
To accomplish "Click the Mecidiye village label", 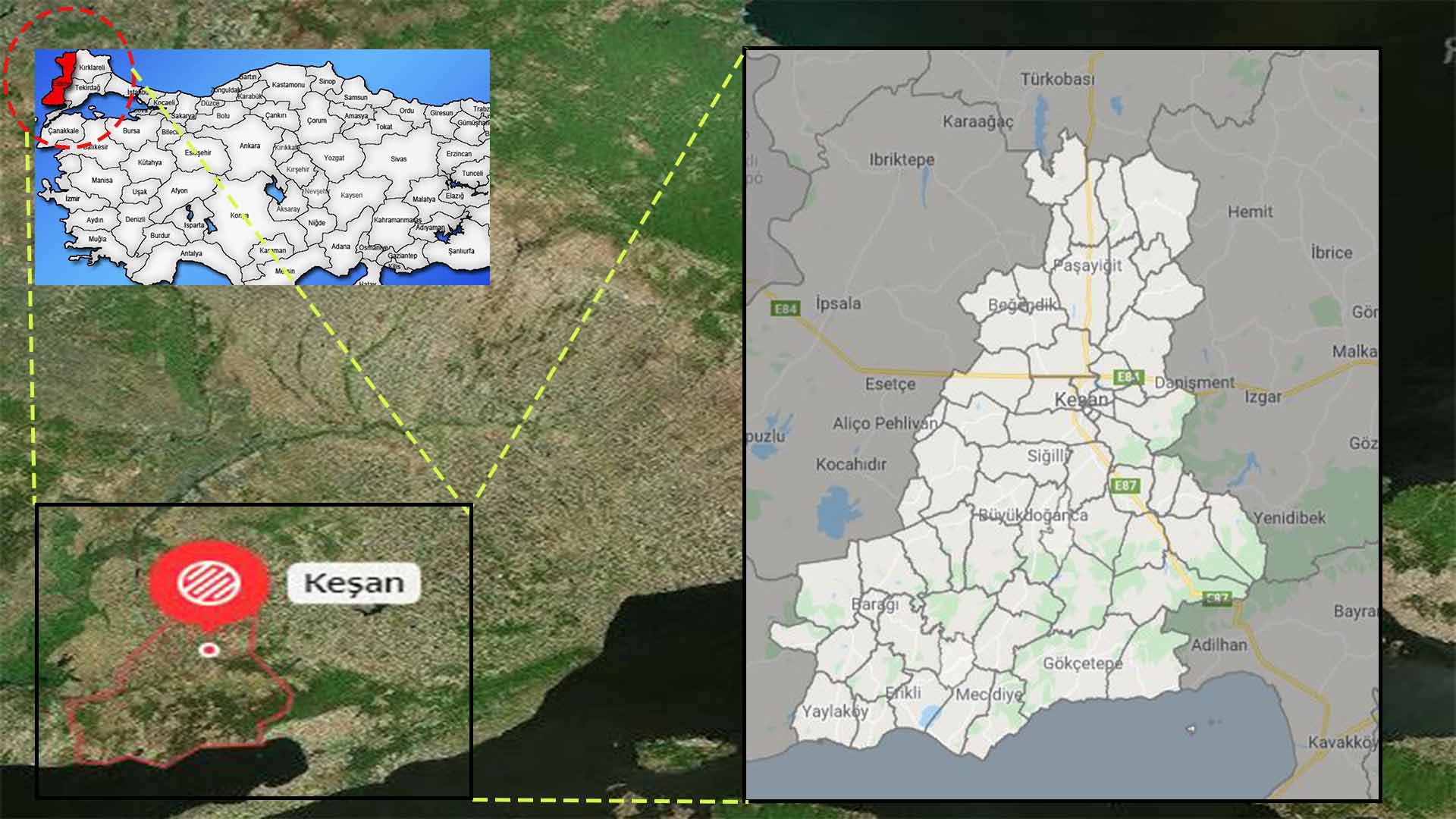I will click(988, 694).
